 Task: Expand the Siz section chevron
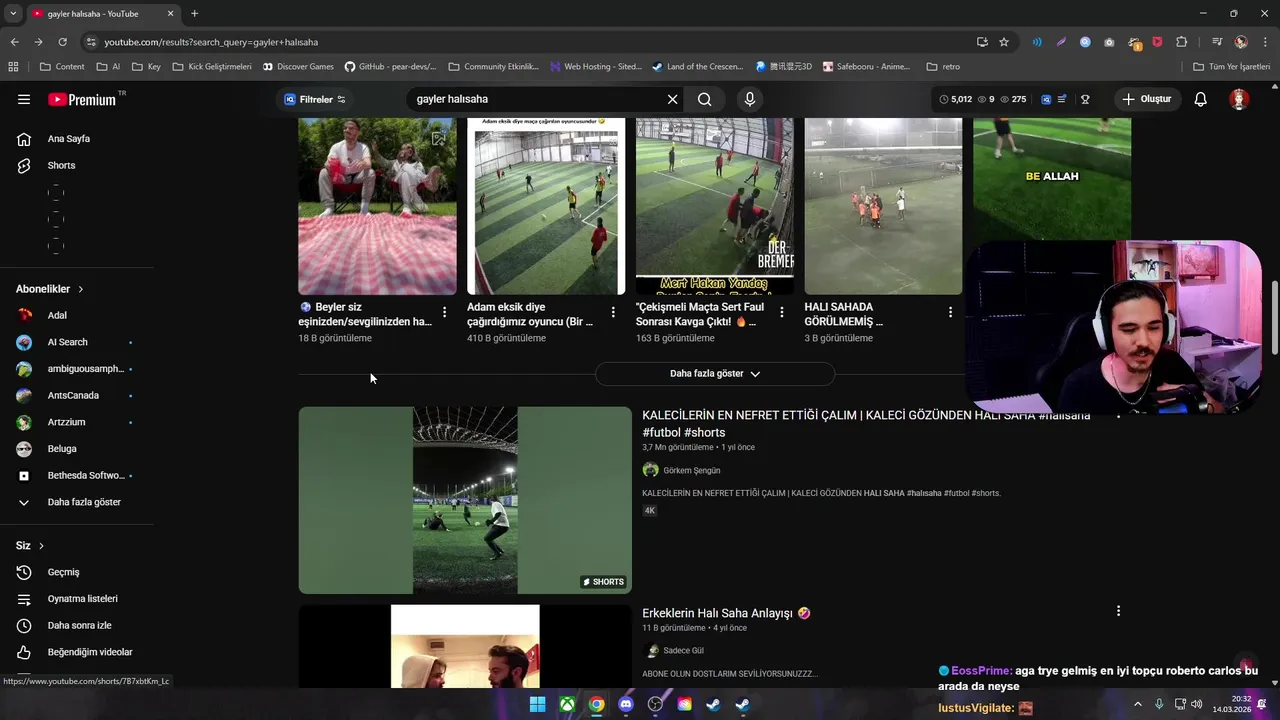point(41,546)
